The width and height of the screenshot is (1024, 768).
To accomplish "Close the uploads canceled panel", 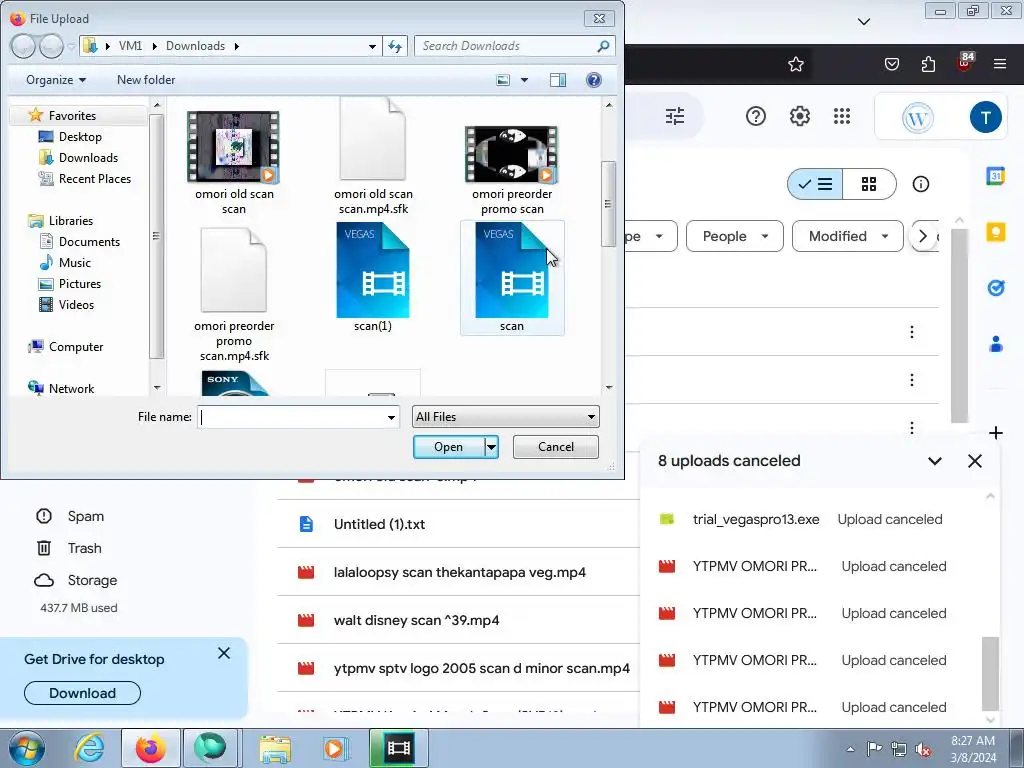I will coord(974,461).
